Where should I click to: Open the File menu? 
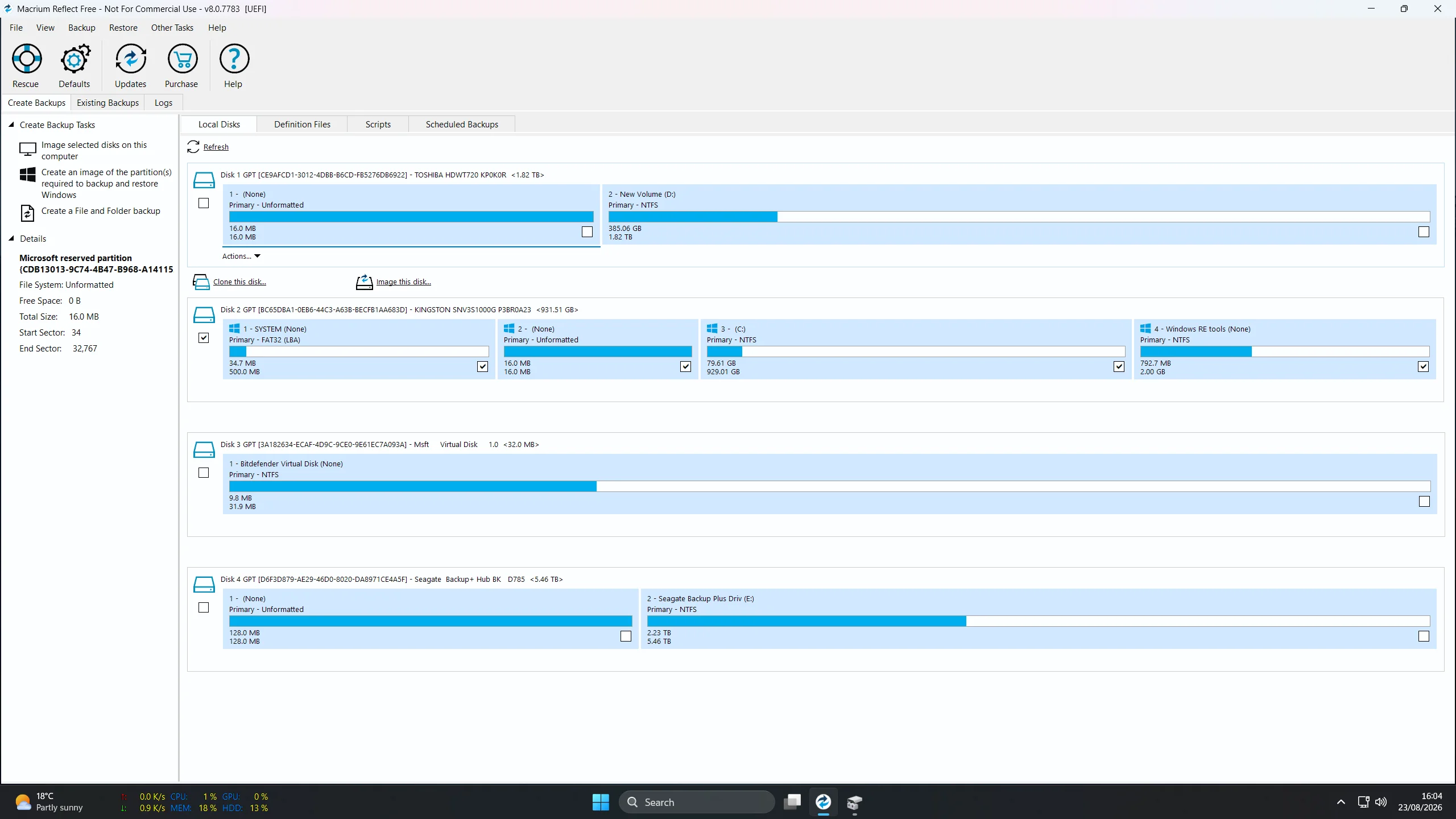pyautogui.click(x=16, y=27)
